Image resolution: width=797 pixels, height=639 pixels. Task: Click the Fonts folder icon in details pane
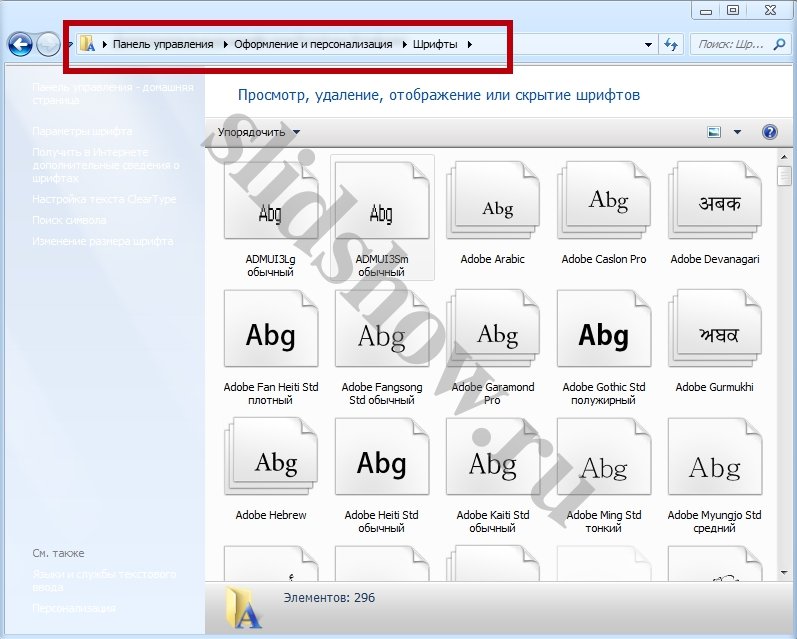(244, 607)
